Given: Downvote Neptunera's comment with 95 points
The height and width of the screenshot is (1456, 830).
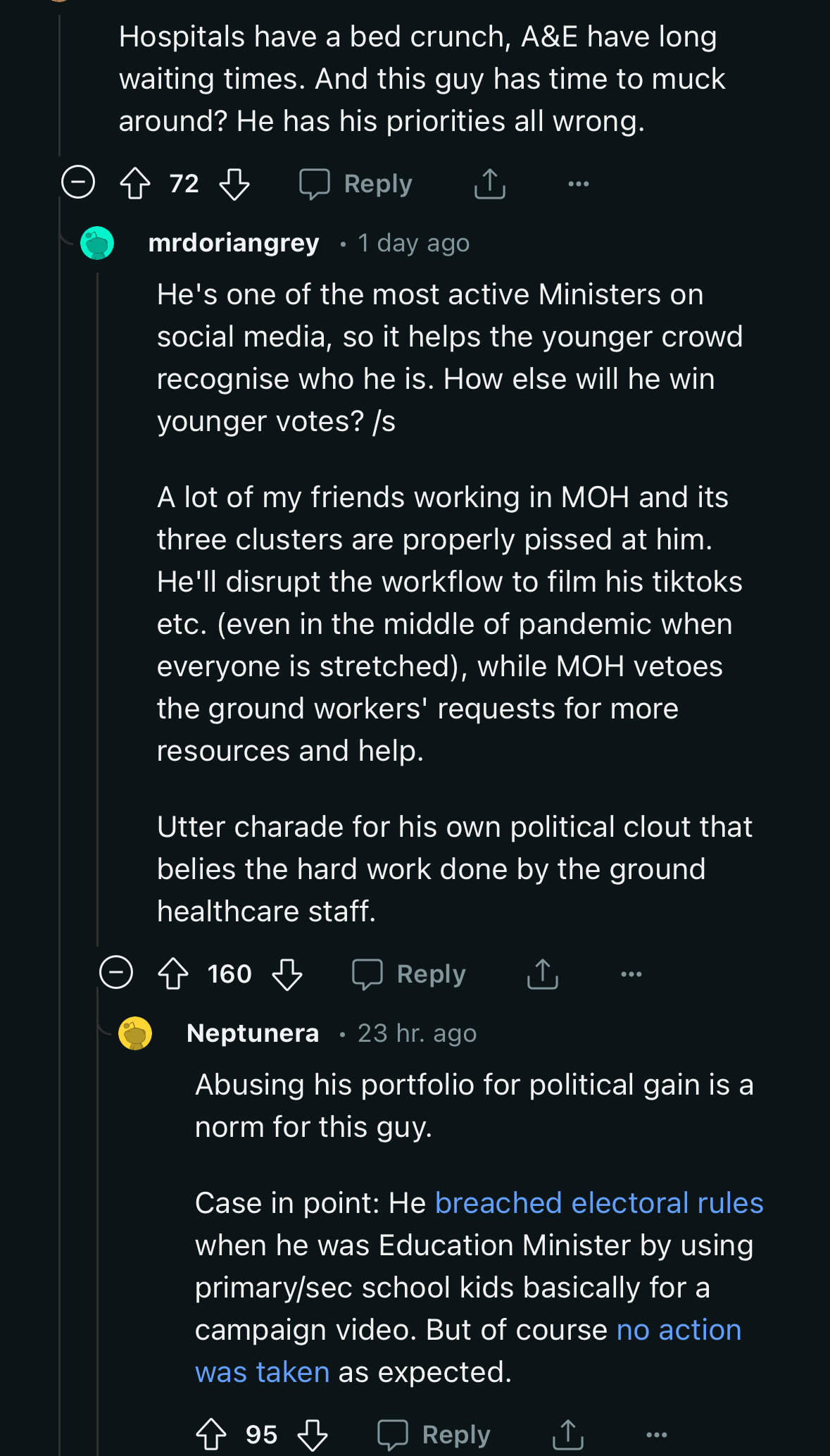Looking at the screenshot, I should [313, 1434].
